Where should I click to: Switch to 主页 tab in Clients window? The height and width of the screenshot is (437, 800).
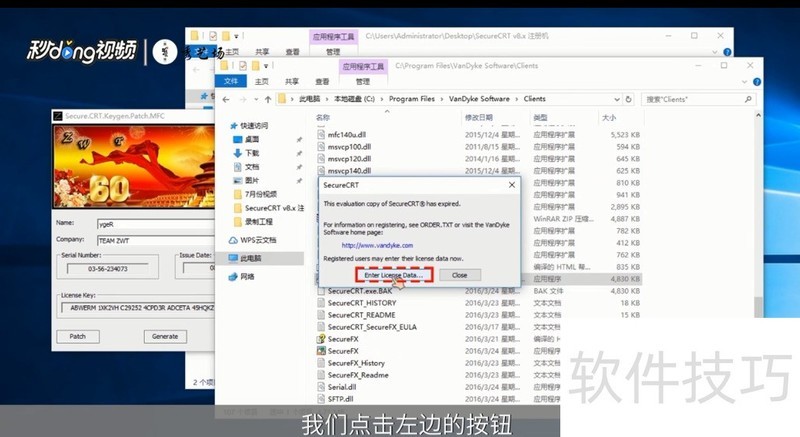coord(262,82)
